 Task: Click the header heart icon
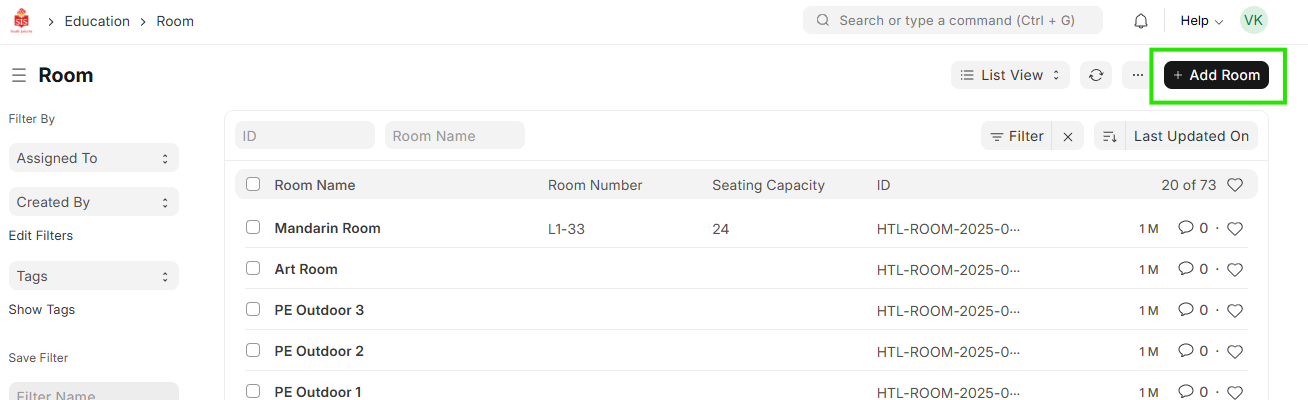[1235, 185]
